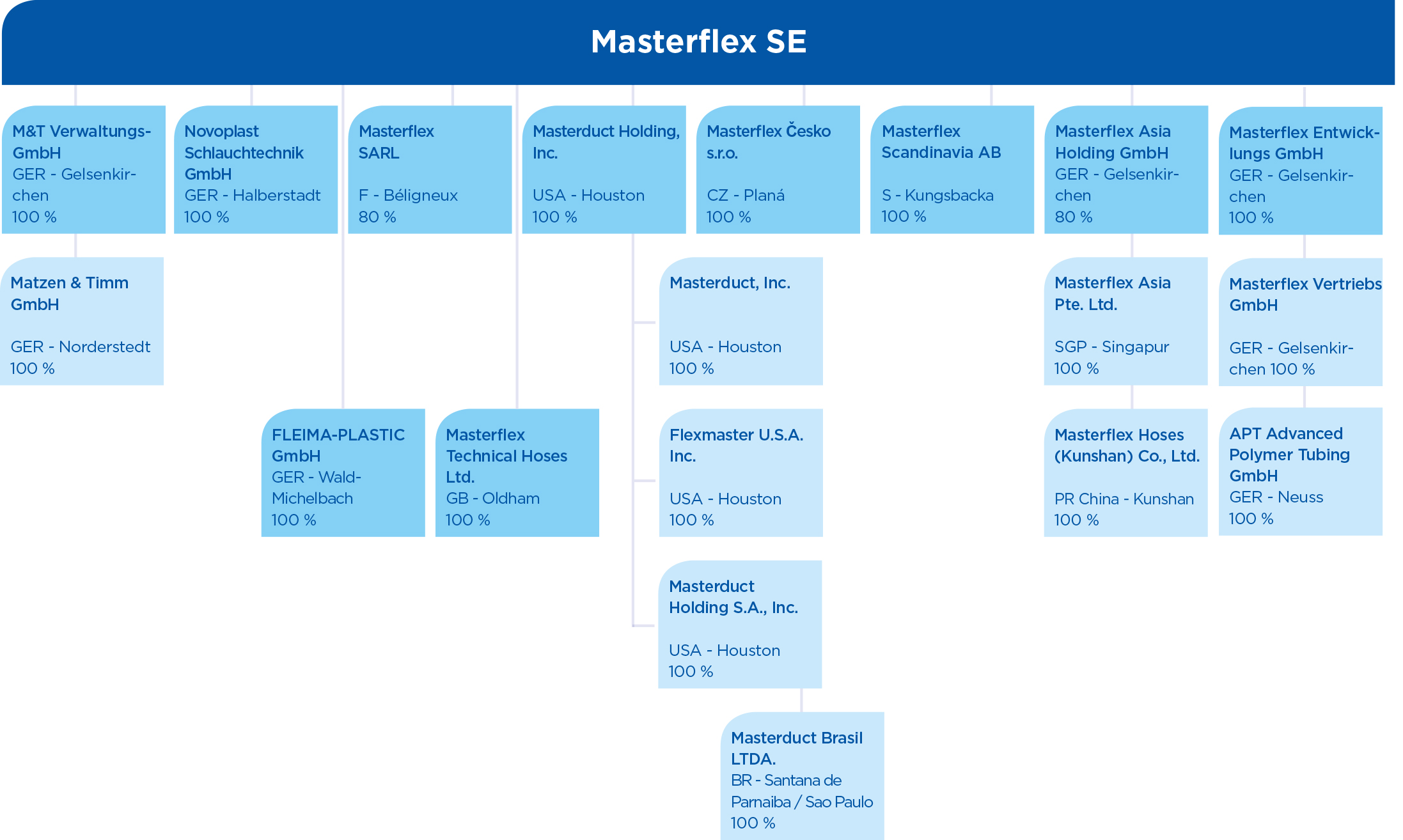The height and width of the screenshot is (840, 1403).
Task: Click the 'PR China - Kunshan' location text
Action: (1124, 499)
